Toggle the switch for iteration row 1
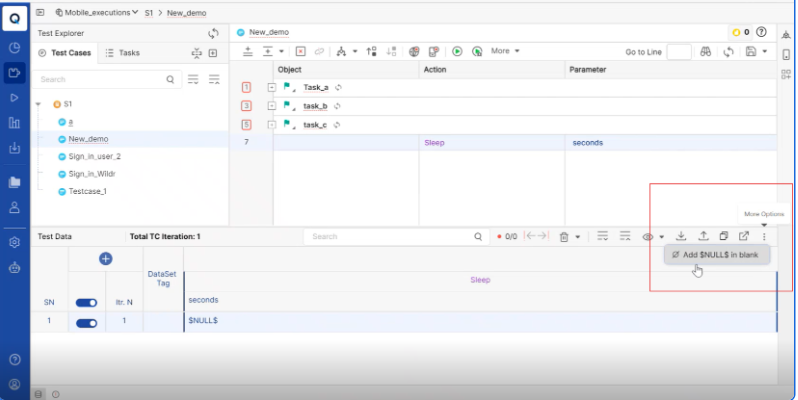This screenshot has width=798, height=400. [x=86, y=322]
